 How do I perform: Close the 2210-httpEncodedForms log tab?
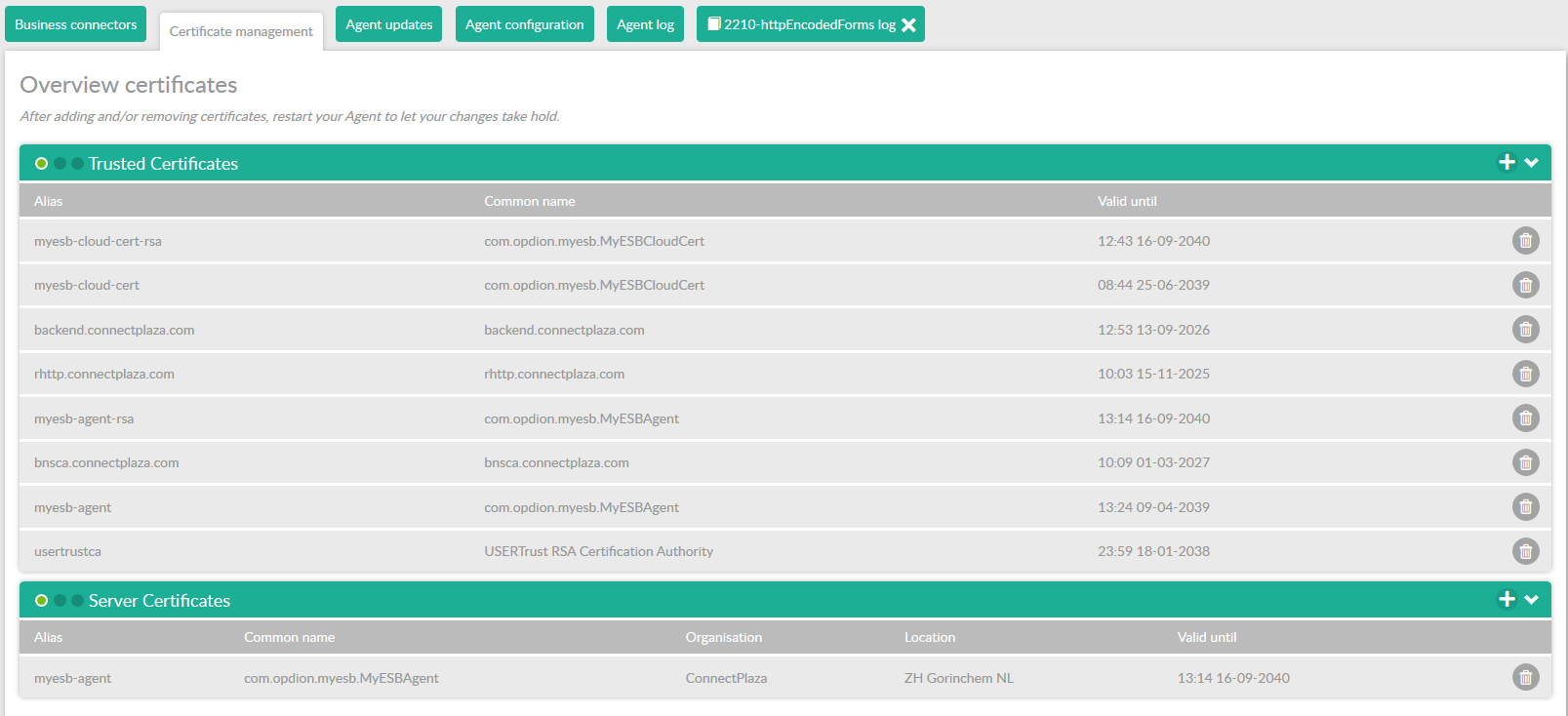point(908,25)
